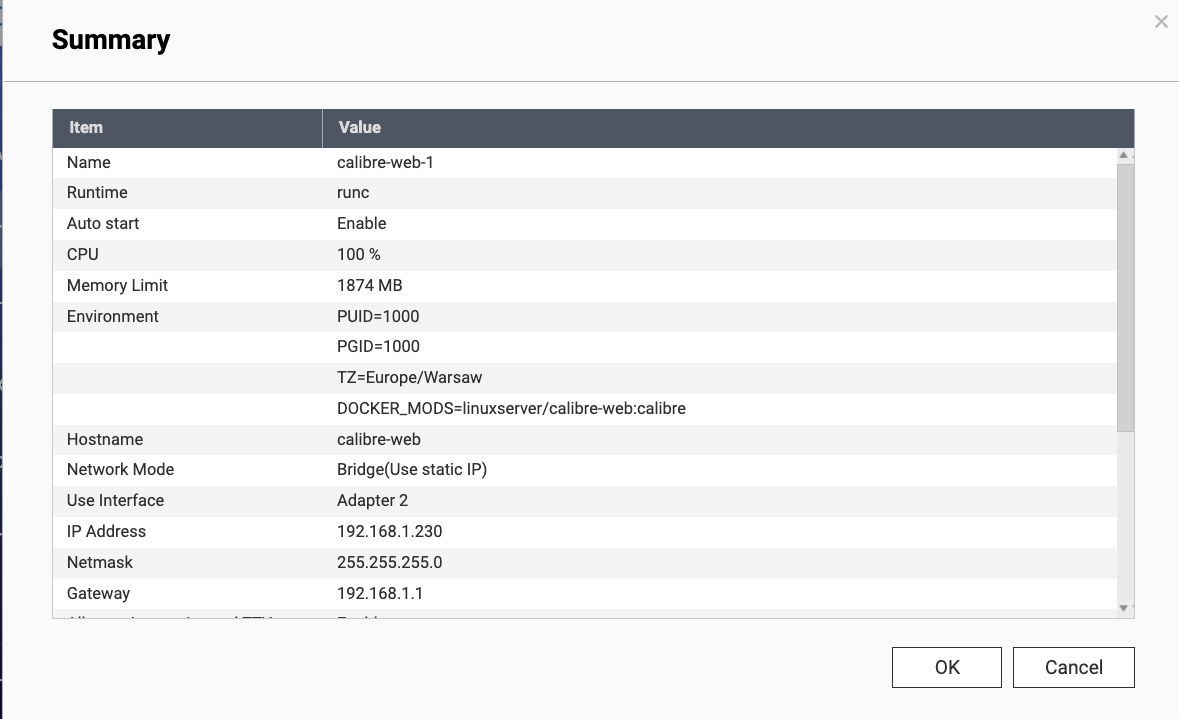Viewport: 1179px width, 719px height.
Task: Select the Value column header
Action: coord(359,127)
